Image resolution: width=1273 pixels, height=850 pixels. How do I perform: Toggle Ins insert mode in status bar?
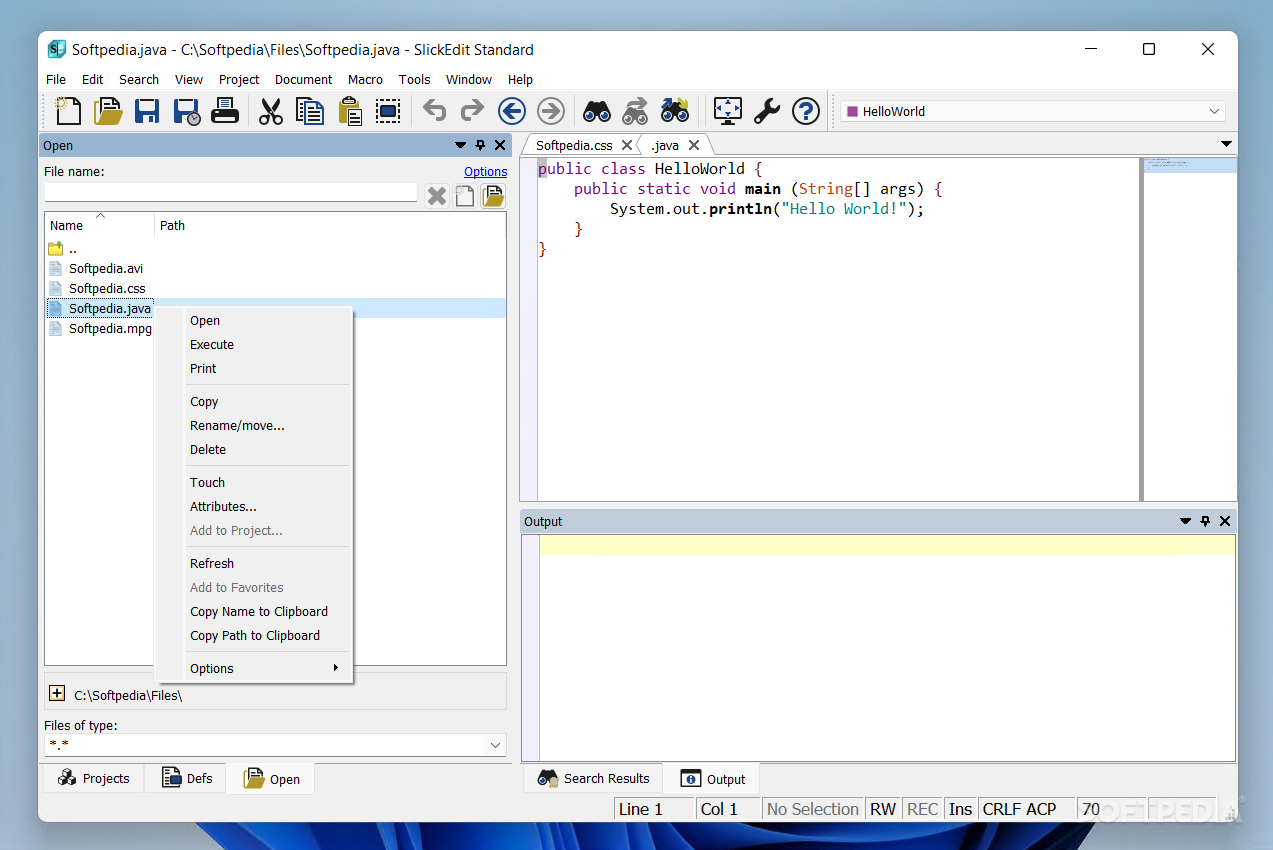(960, 809)
